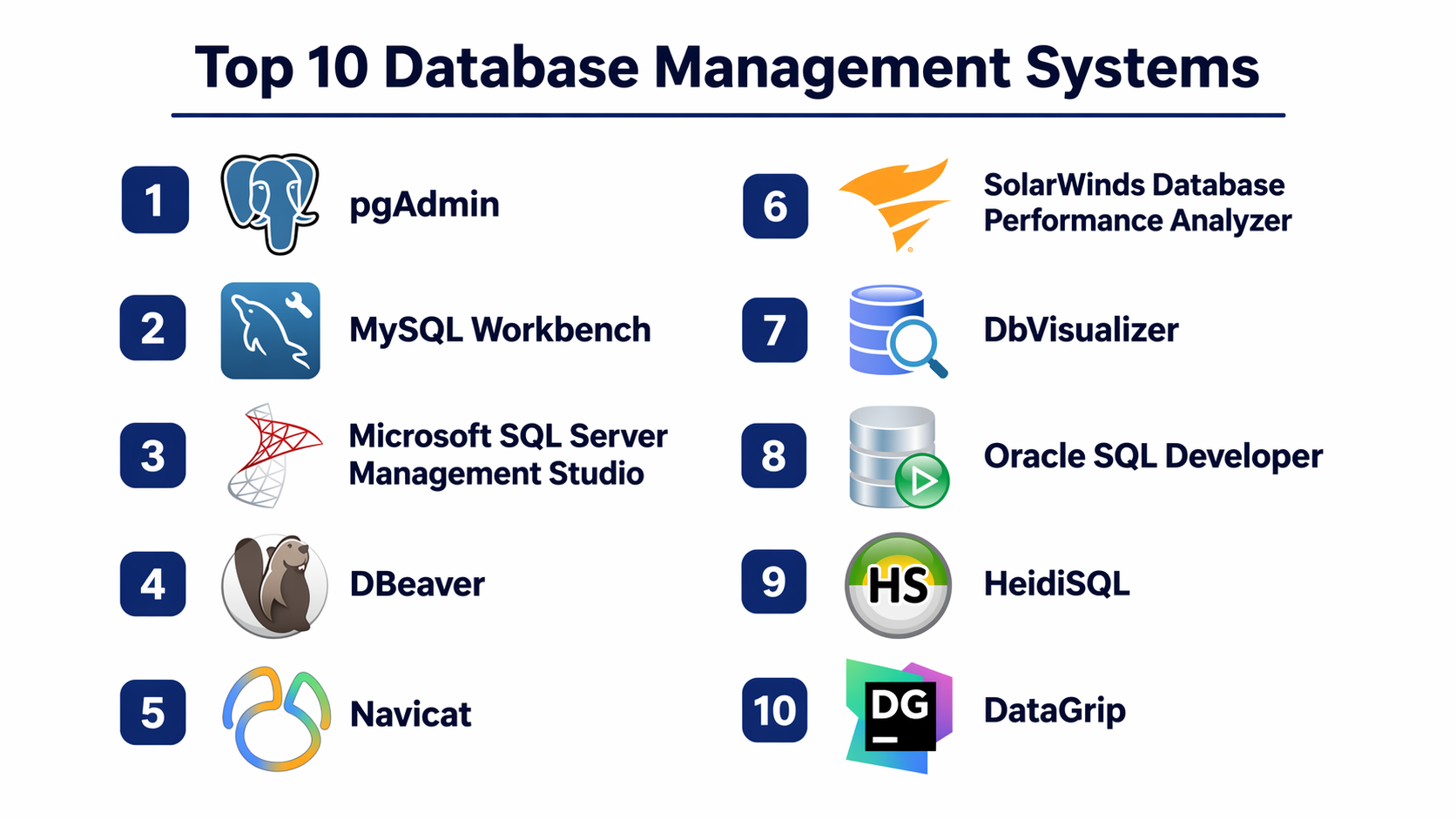Open the DBeaver beaver icon

tap(274, 586)
